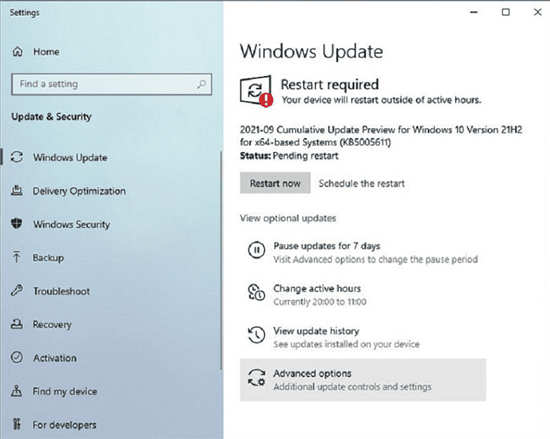The height and width of the screenshot is (439, 550).
Task: Click Schedule the restart link
Action: pos(362,183)
